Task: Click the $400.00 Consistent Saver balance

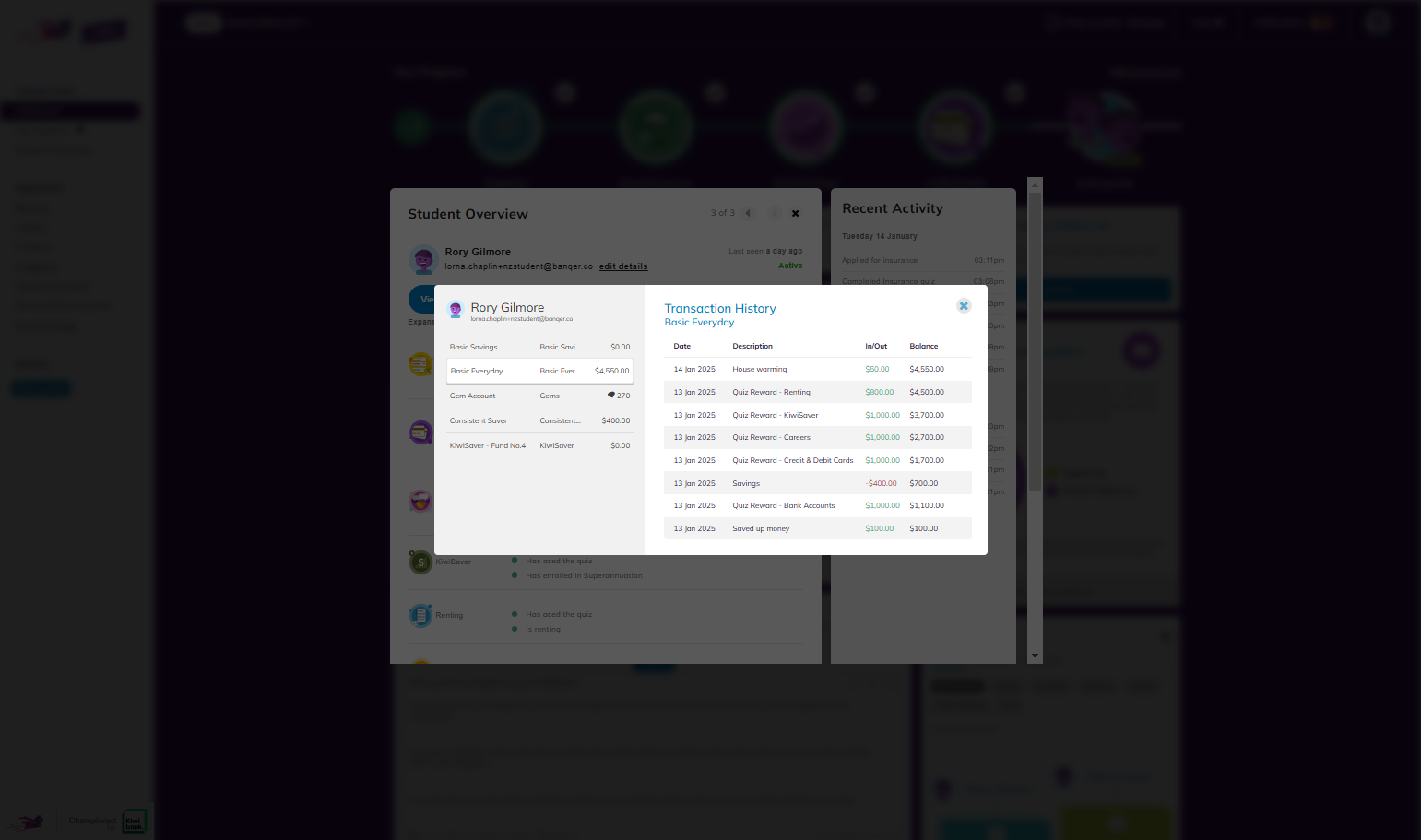Action: click(x=616, y=420)
